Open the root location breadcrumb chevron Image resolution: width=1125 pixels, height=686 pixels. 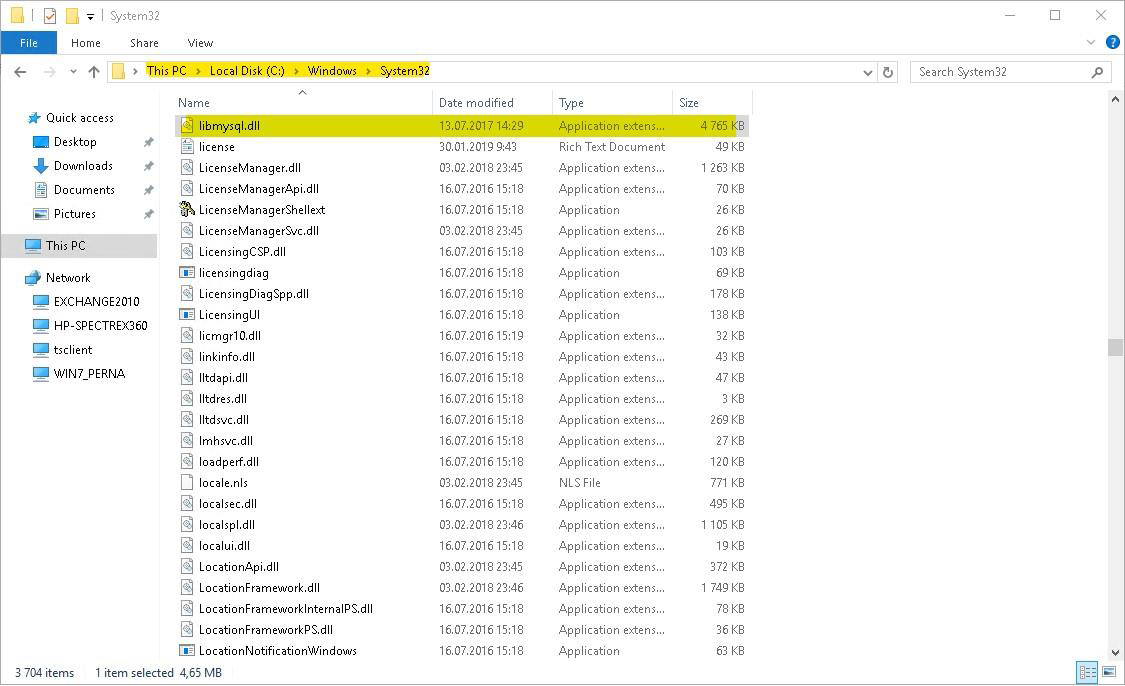135,71
